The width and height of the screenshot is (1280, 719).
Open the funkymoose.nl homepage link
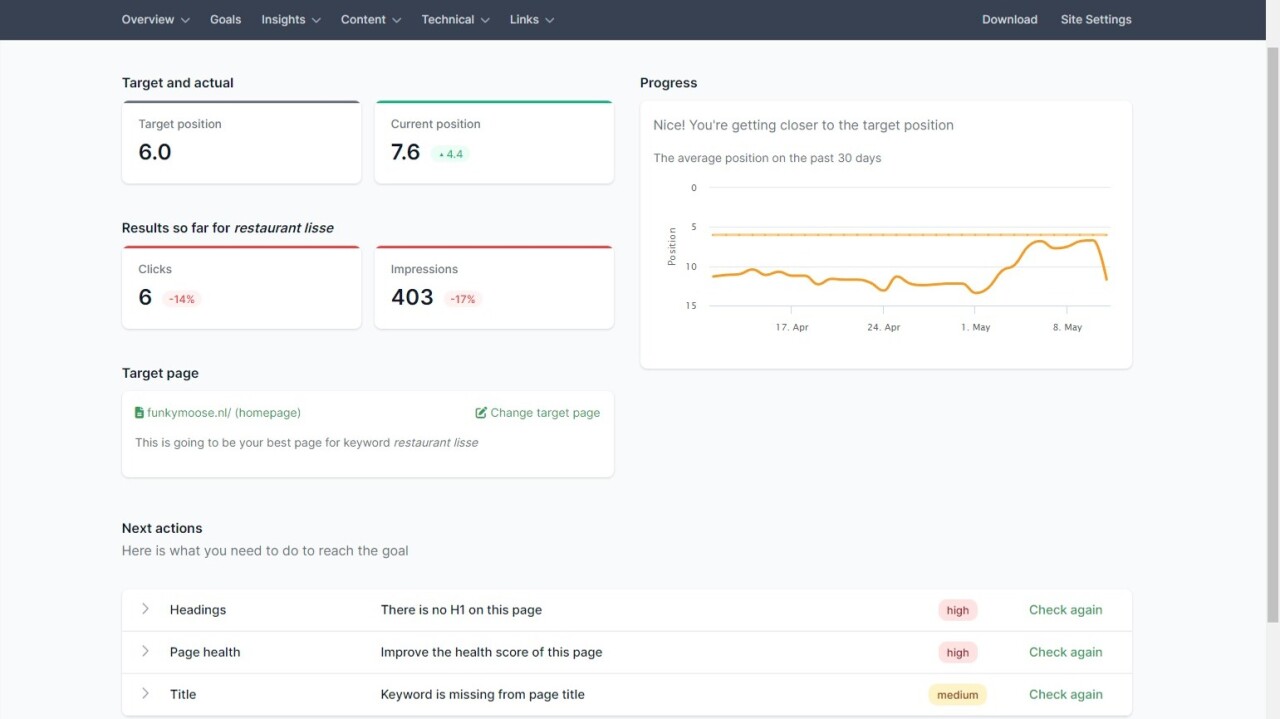224,413
